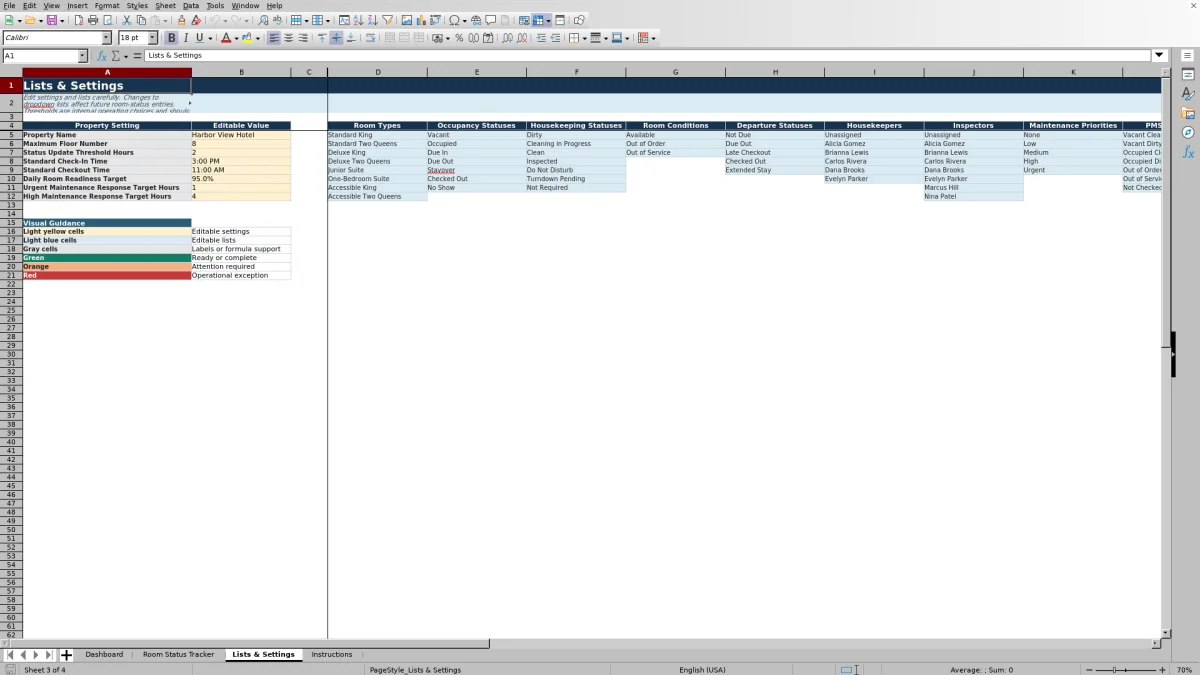
Task: Click the Clone Formatting paintbrush icon
Action: point(181,20)
